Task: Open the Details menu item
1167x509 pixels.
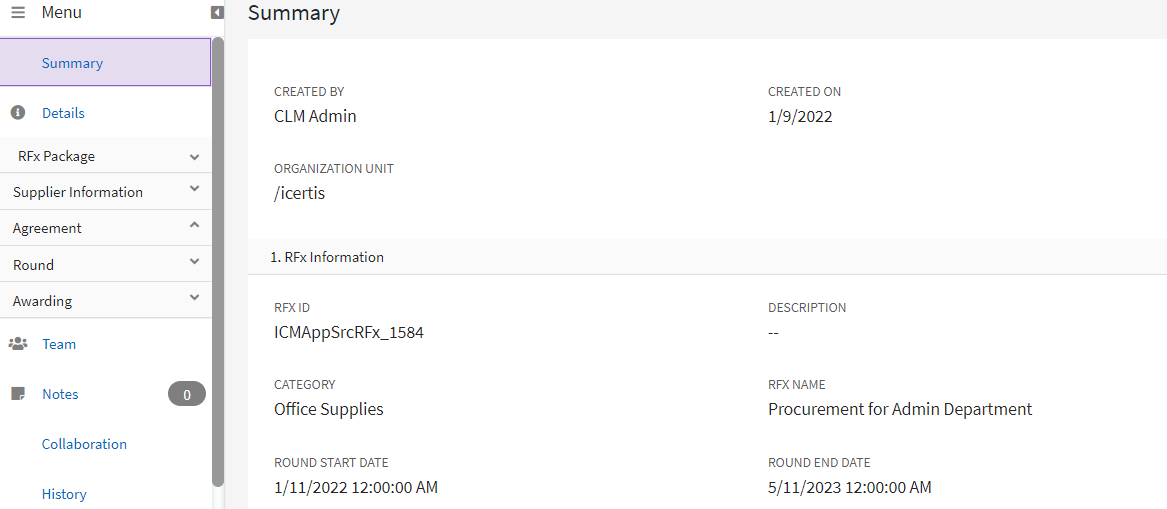Action: (x=63, y=113)
